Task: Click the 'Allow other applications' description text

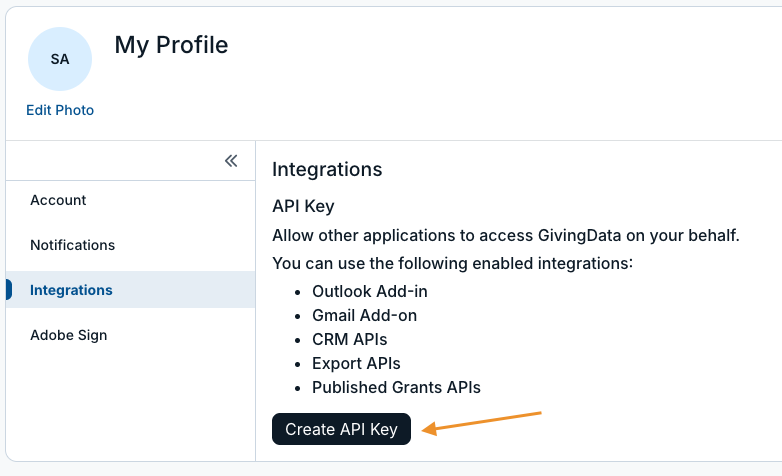Action: (x=506, y=235)
